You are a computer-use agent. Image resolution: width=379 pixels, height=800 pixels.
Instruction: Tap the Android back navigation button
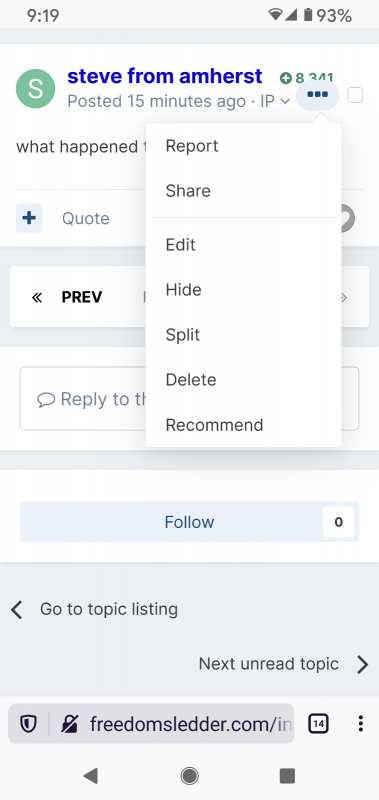[x=91, y=776]
